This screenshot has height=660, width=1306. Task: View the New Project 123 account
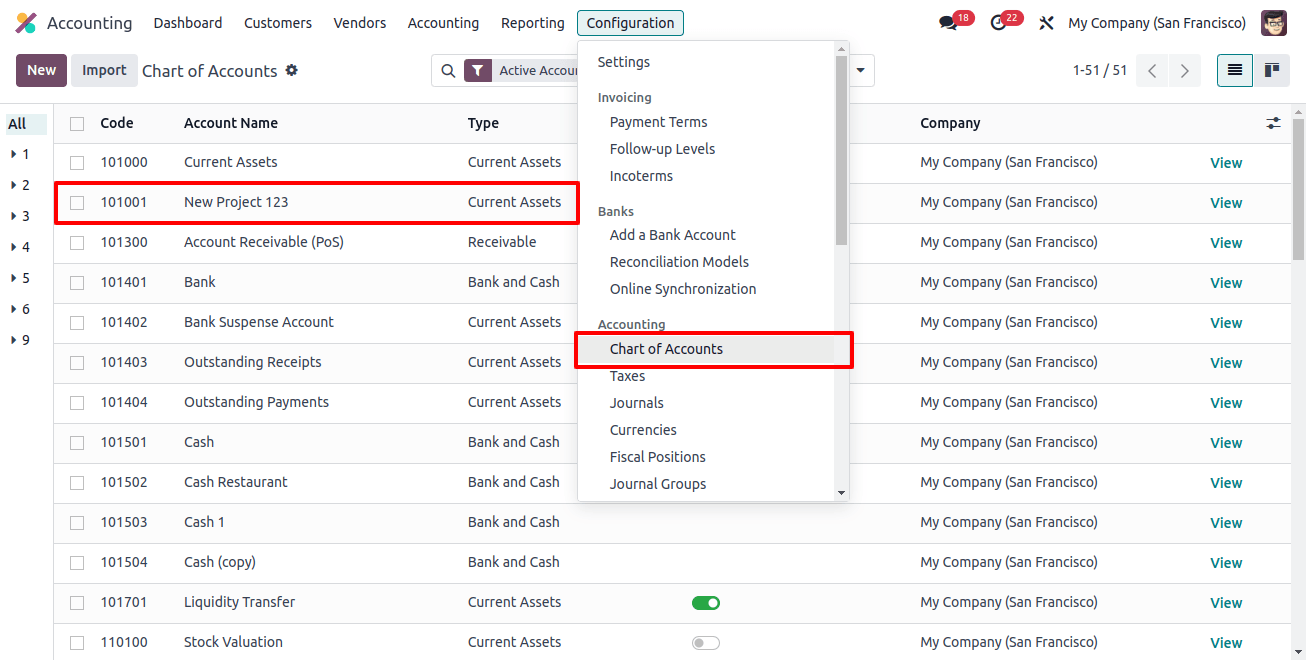coord(1226,203)
